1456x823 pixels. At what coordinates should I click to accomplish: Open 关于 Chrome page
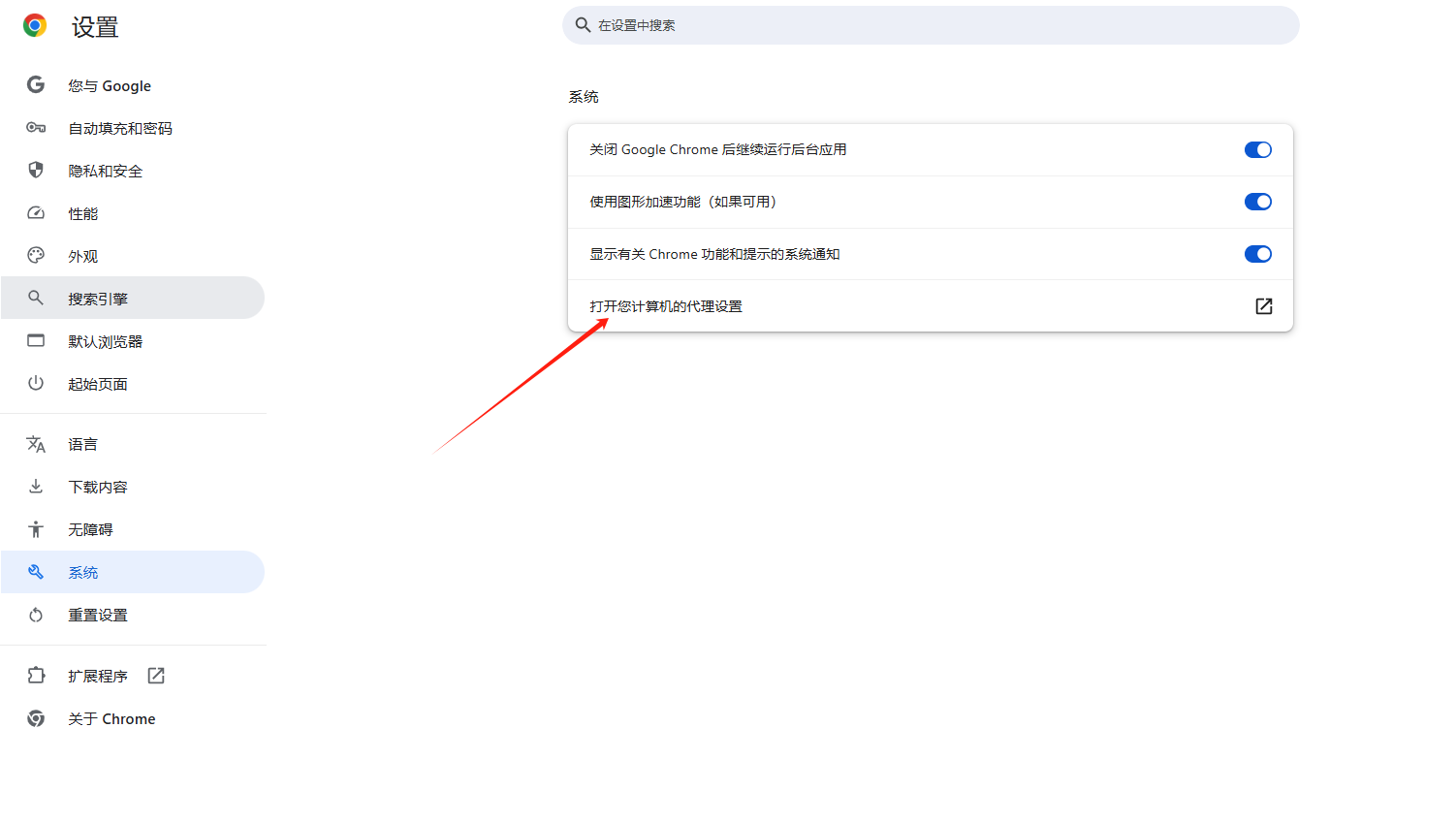tap(133, 718)
